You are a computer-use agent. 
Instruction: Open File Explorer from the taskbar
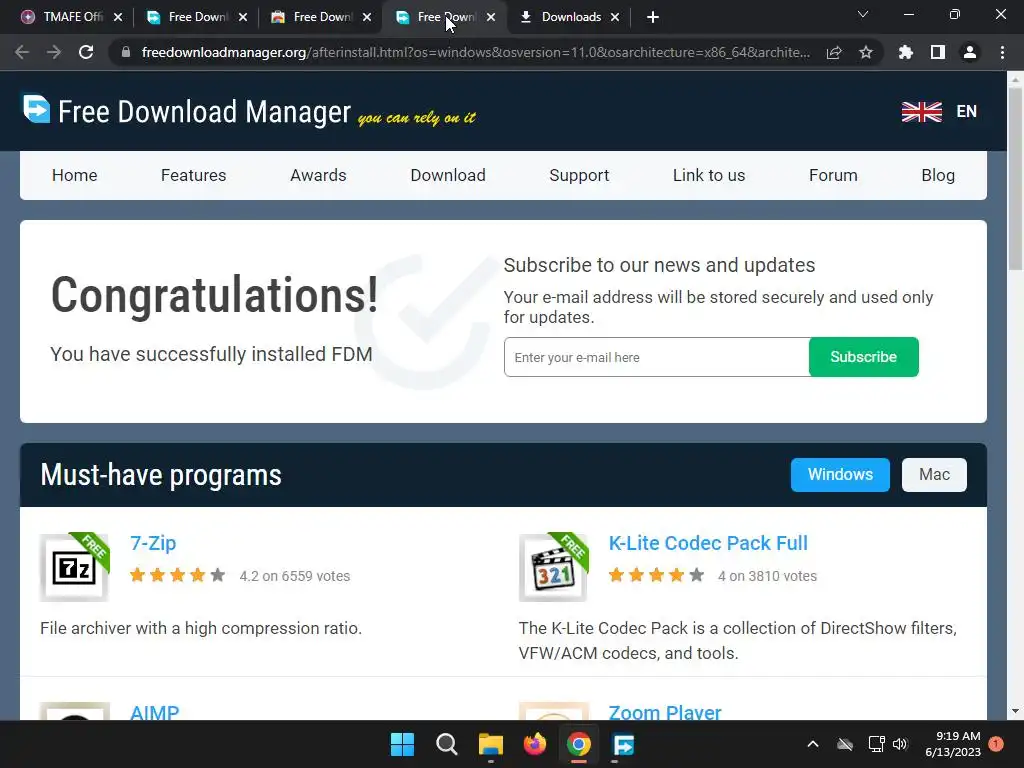[490, 744]
